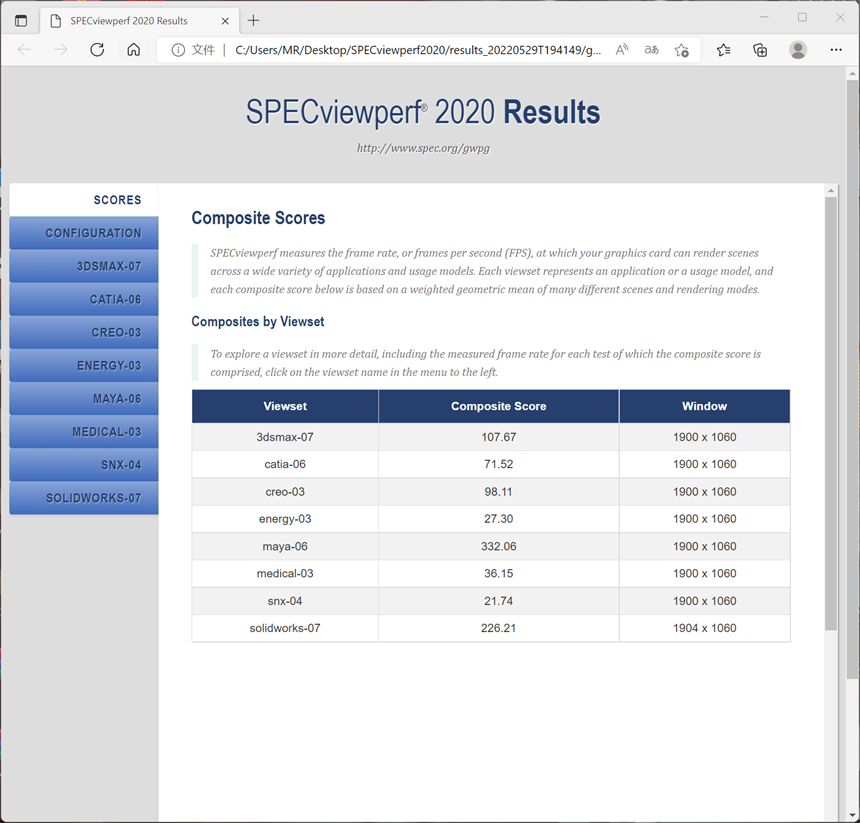860x823 pixels.
Task: Click the 1904 x 1060 window value
Action: [705, 628]
